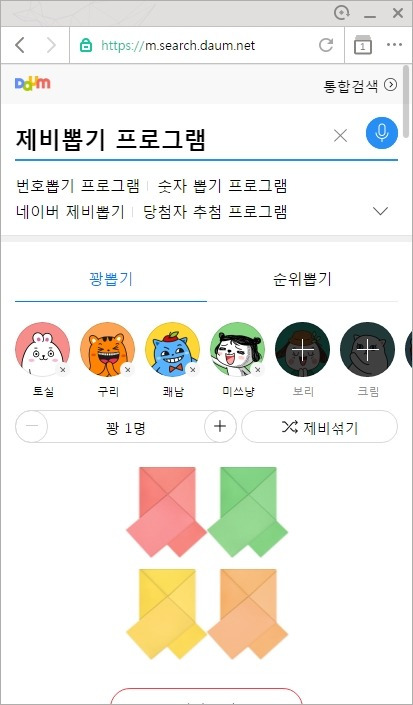Click the search field containing 제비뽑기 프로그램
Viewport: 413px width, 705px height.
(171, 139)
